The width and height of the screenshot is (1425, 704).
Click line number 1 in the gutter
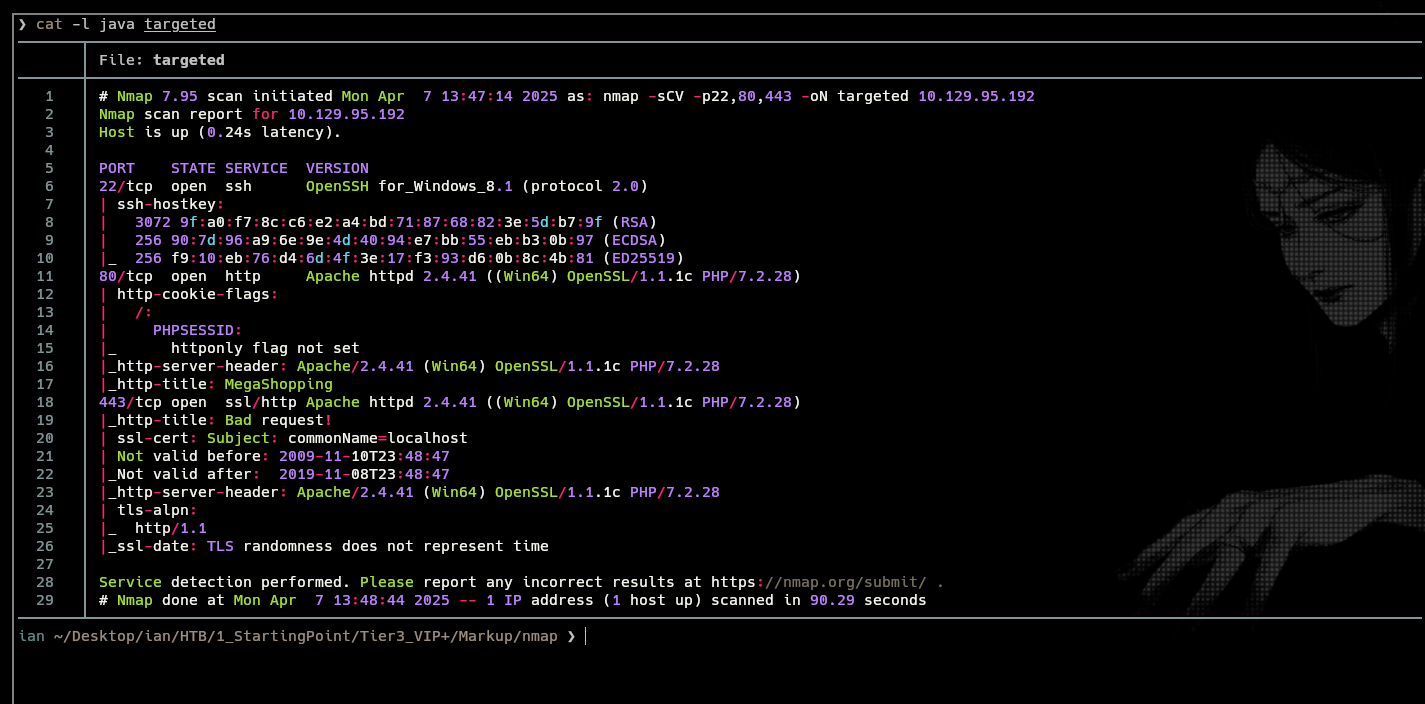48,96
